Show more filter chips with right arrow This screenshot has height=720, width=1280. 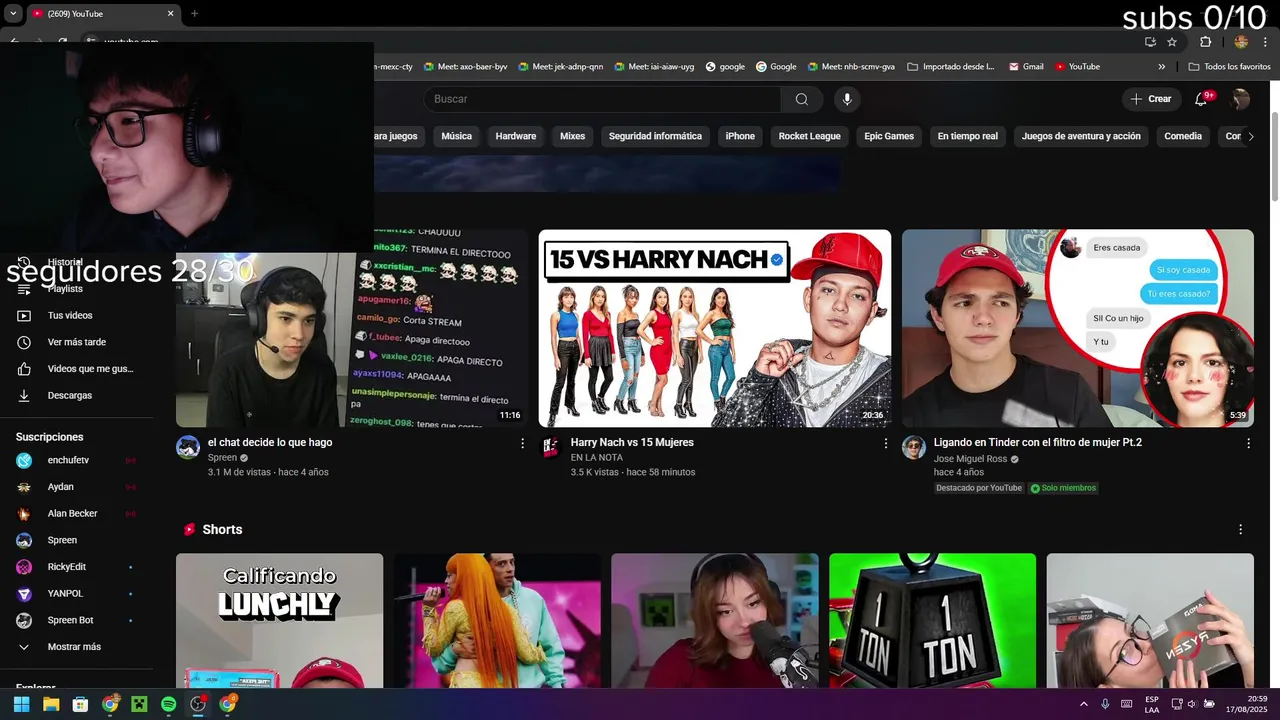1250,137
